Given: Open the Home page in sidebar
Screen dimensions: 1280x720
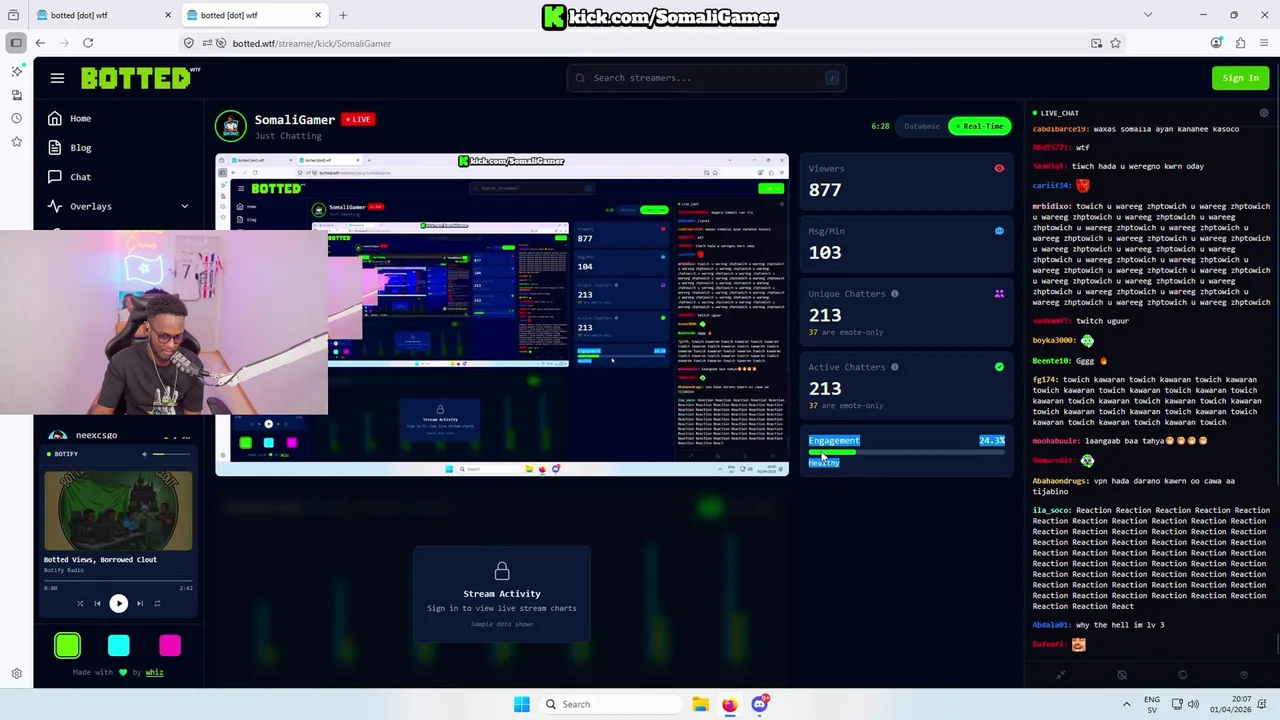Looking at the screenshot, I should tap(69, 118).
